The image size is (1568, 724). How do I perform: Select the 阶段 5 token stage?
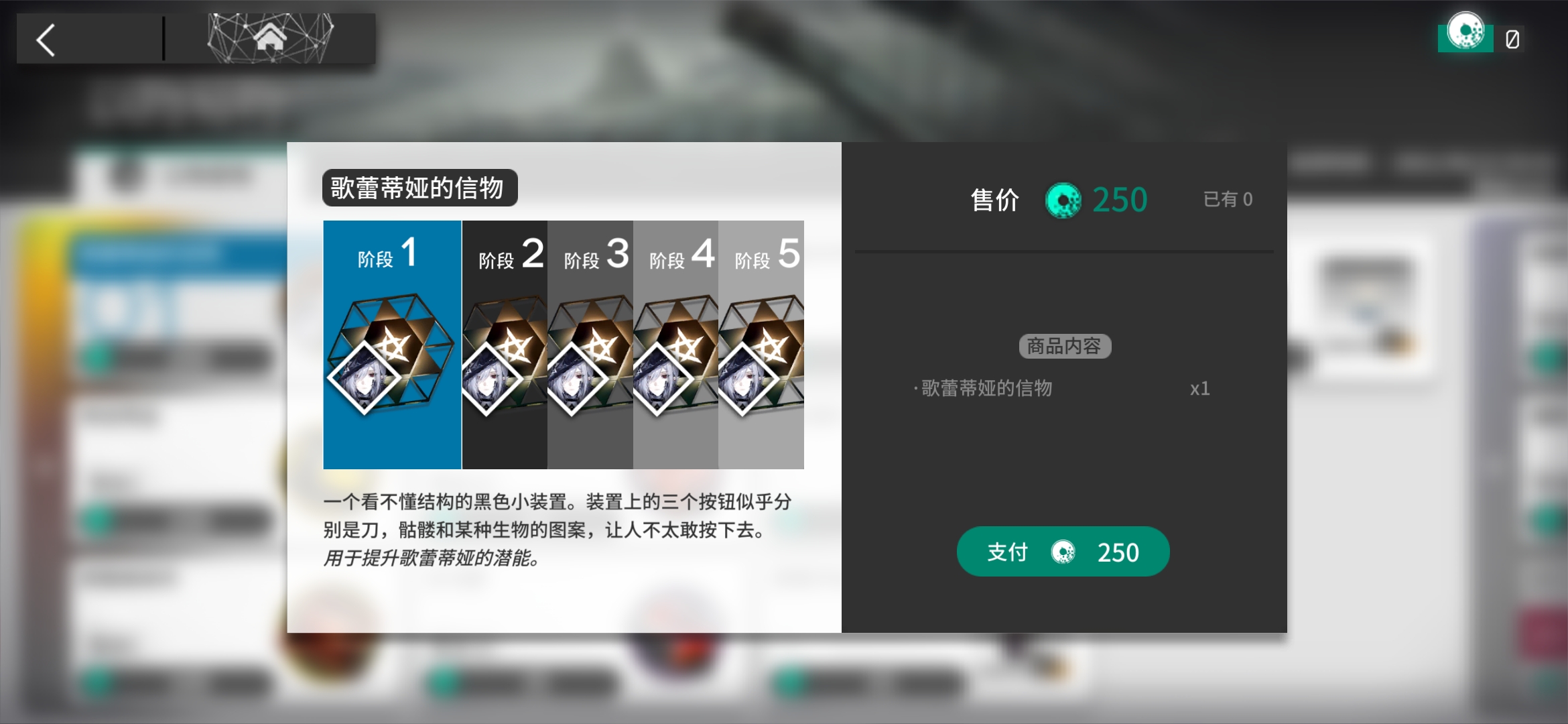[761, 345]
